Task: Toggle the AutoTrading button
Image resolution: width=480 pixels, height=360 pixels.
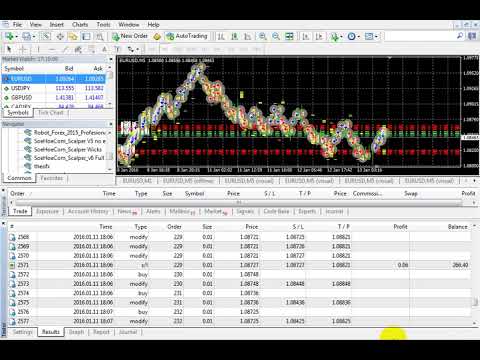Action: click(187, 36)
